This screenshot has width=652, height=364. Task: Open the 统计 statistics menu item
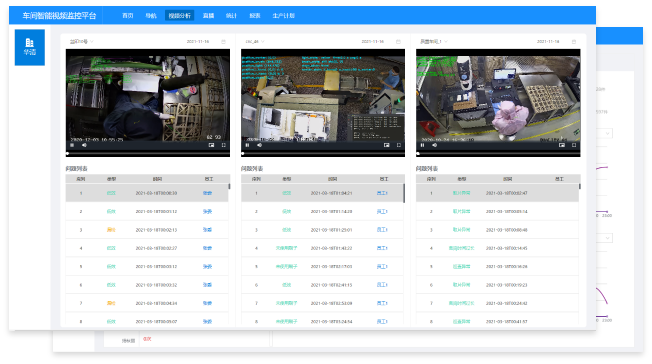(231, 16)
